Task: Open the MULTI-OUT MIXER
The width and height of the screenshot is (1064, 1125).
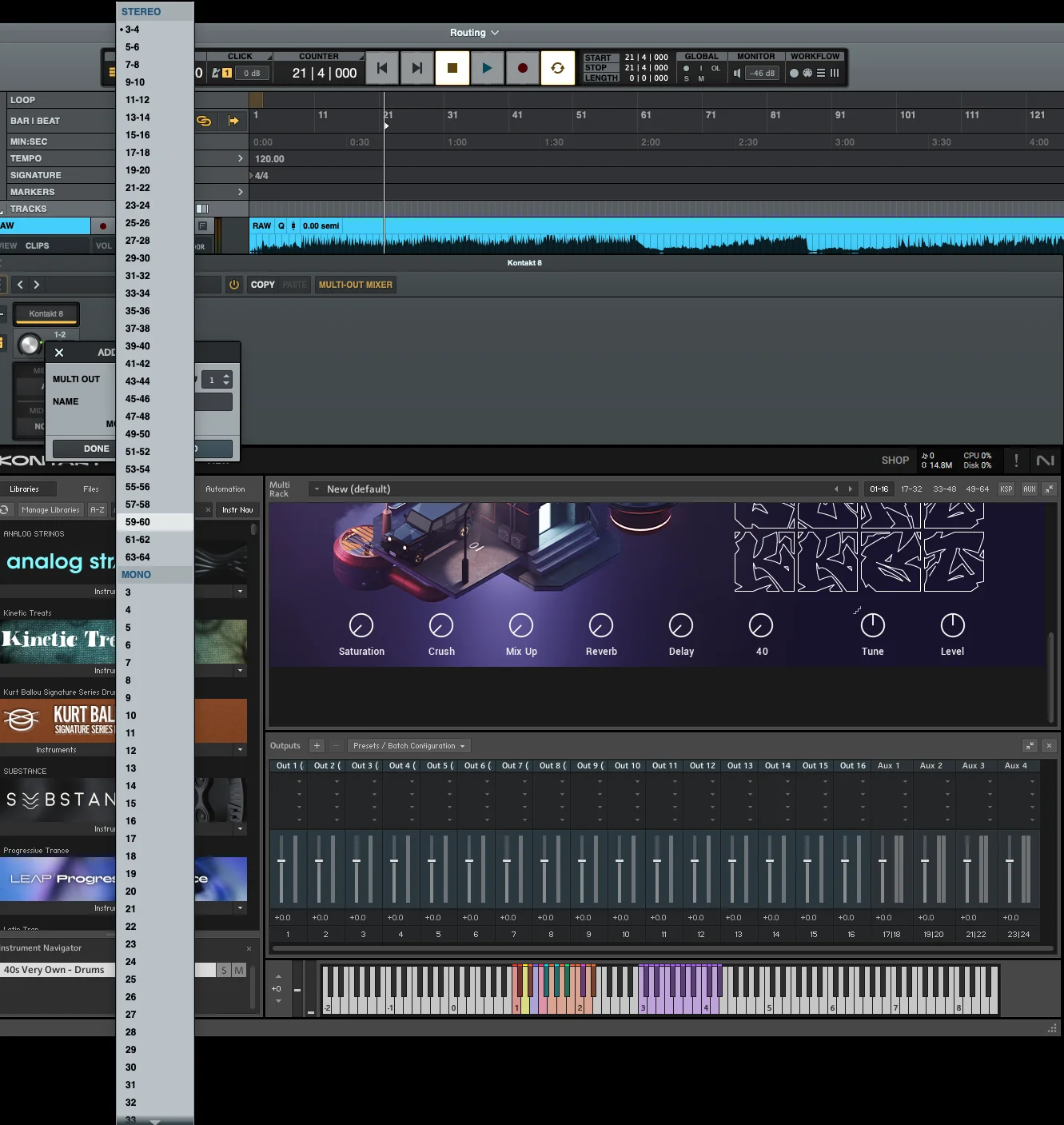Action: (356, 285)
